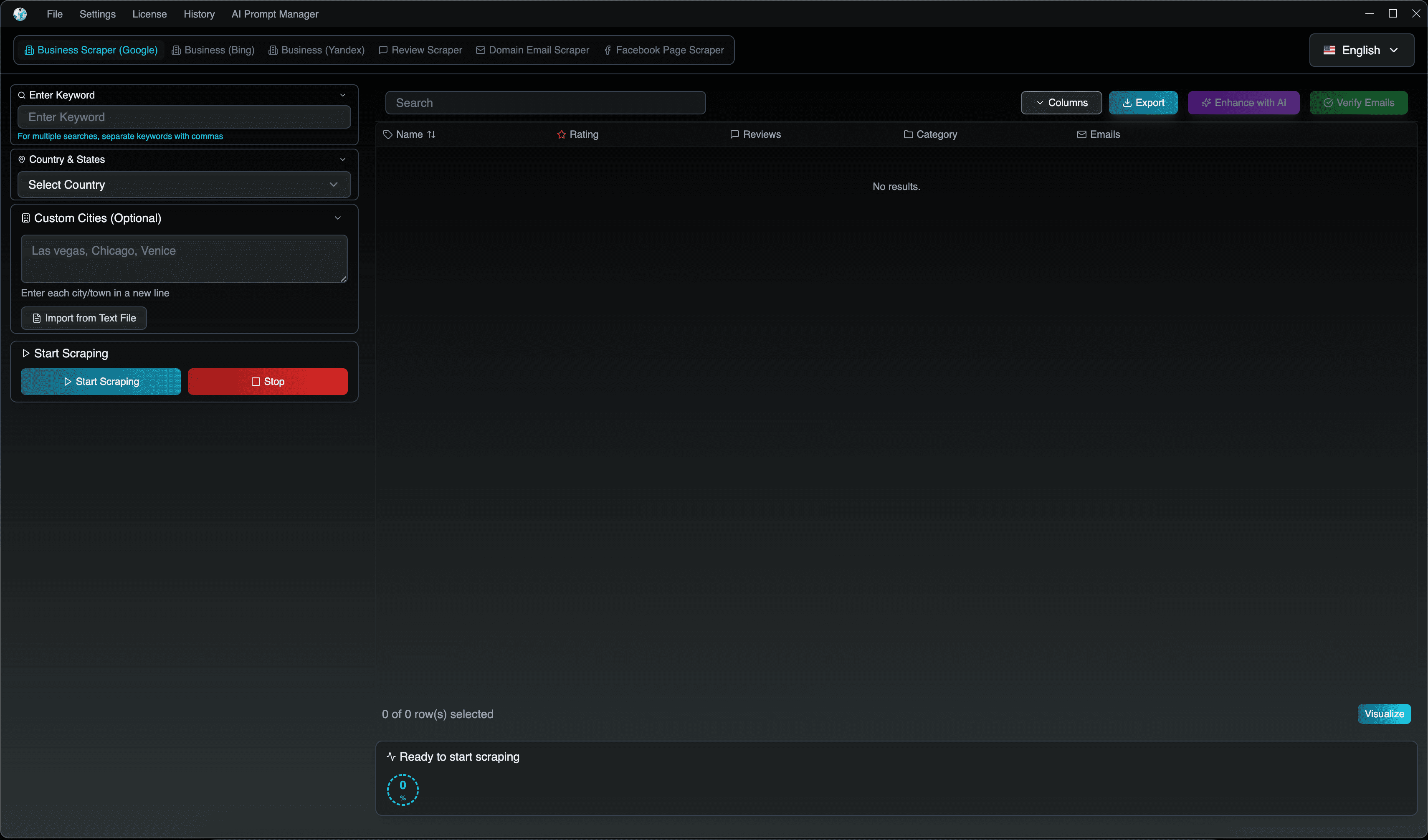This screenshot has height=840, width=1428.
Task: Open the Columns visibility dropdown
Action: (1061, 103)
